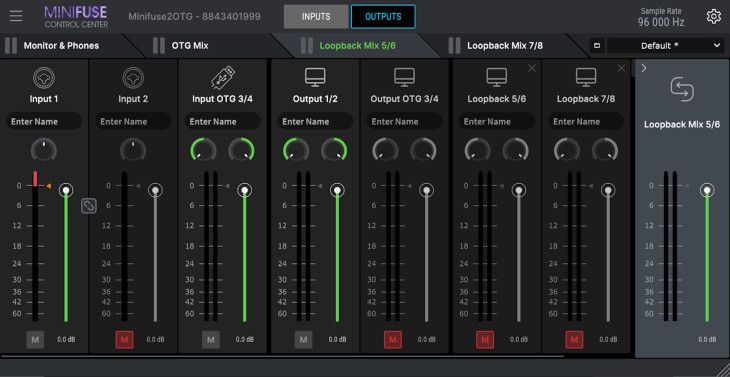Click the Input OTG 3/4 name field

pyautogui.click(x=222, y=121)
